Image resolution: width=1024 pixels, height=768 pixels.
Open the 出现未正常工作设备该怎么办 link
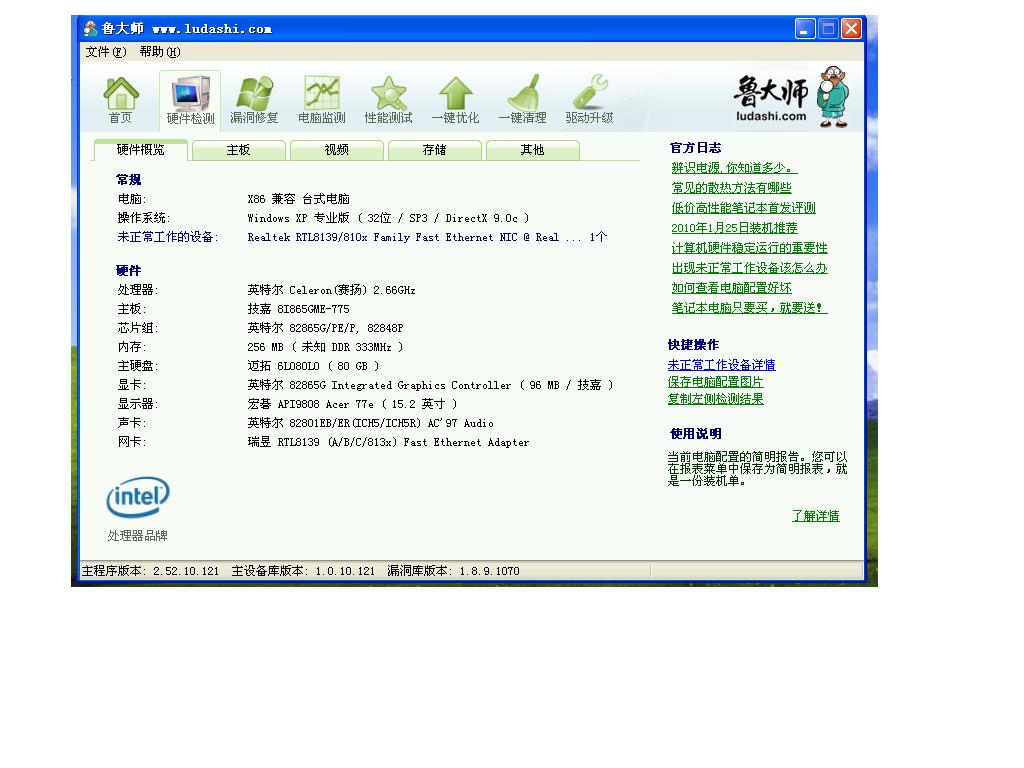(x=749, y=268)
